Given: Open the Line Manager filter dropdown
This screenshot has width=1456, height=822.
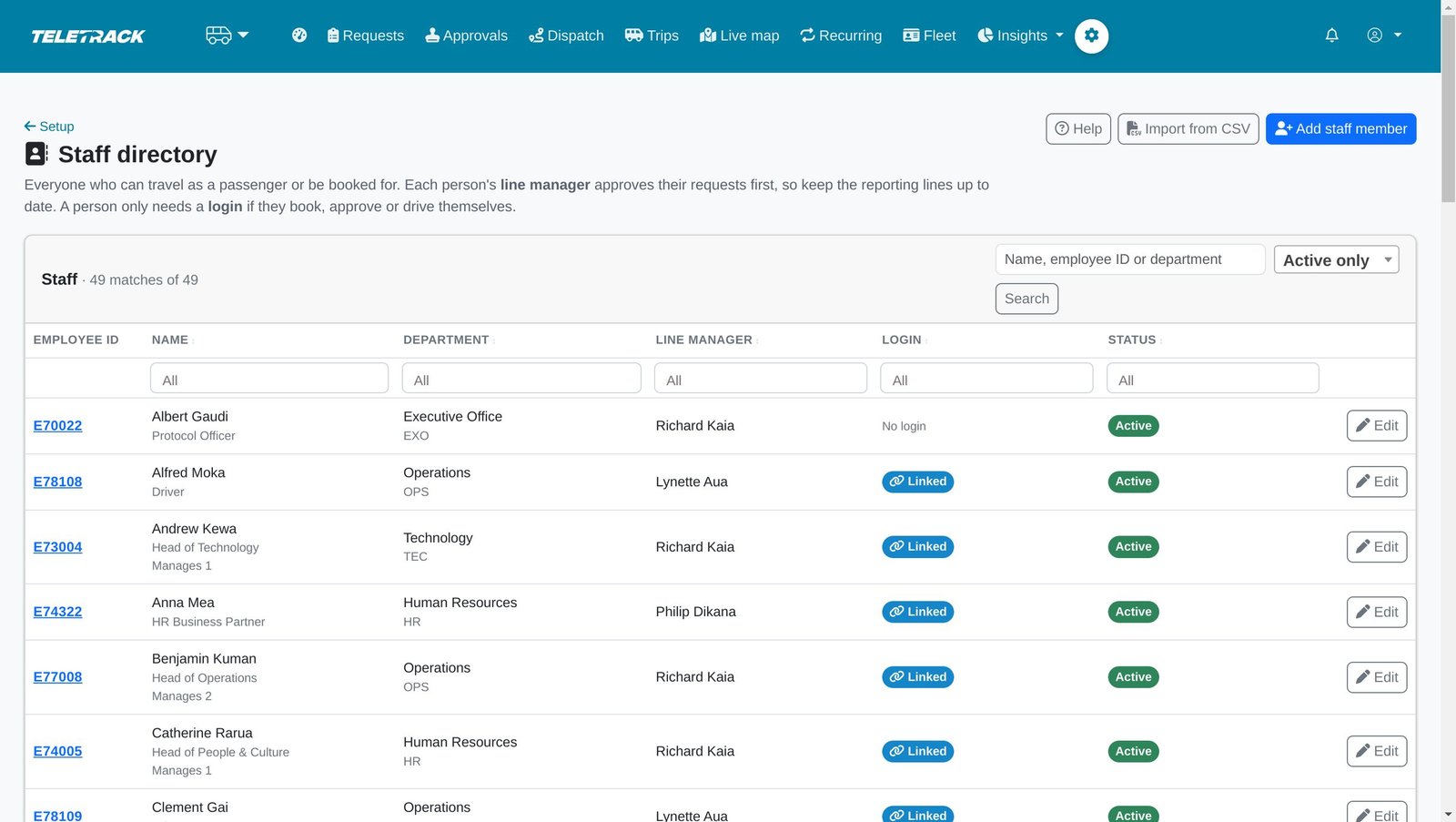Looking at the screenshot, I should click(761, 379).
